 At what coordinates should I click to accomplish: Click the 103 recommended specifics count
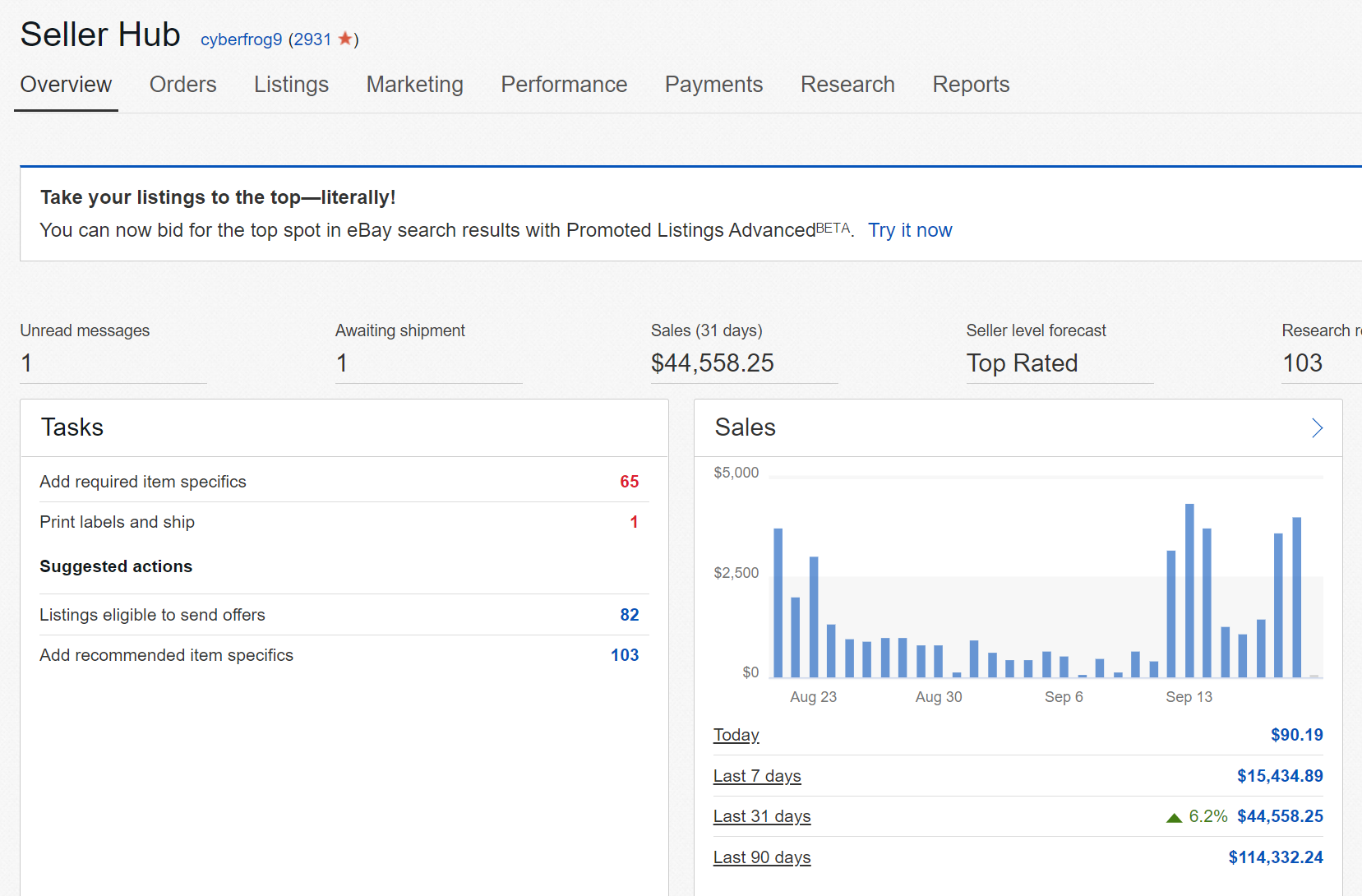coord(625,655)
